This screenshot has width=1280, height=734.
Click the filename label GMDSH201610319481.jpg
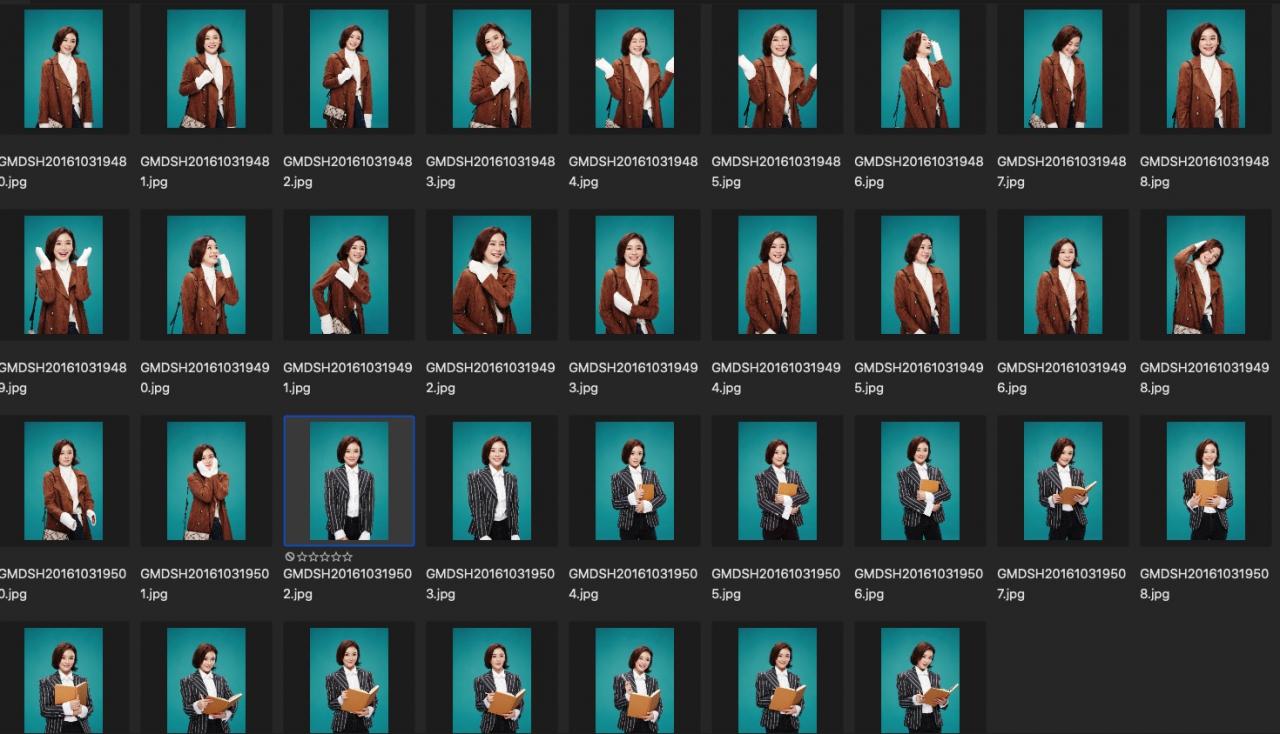point(205,171)
